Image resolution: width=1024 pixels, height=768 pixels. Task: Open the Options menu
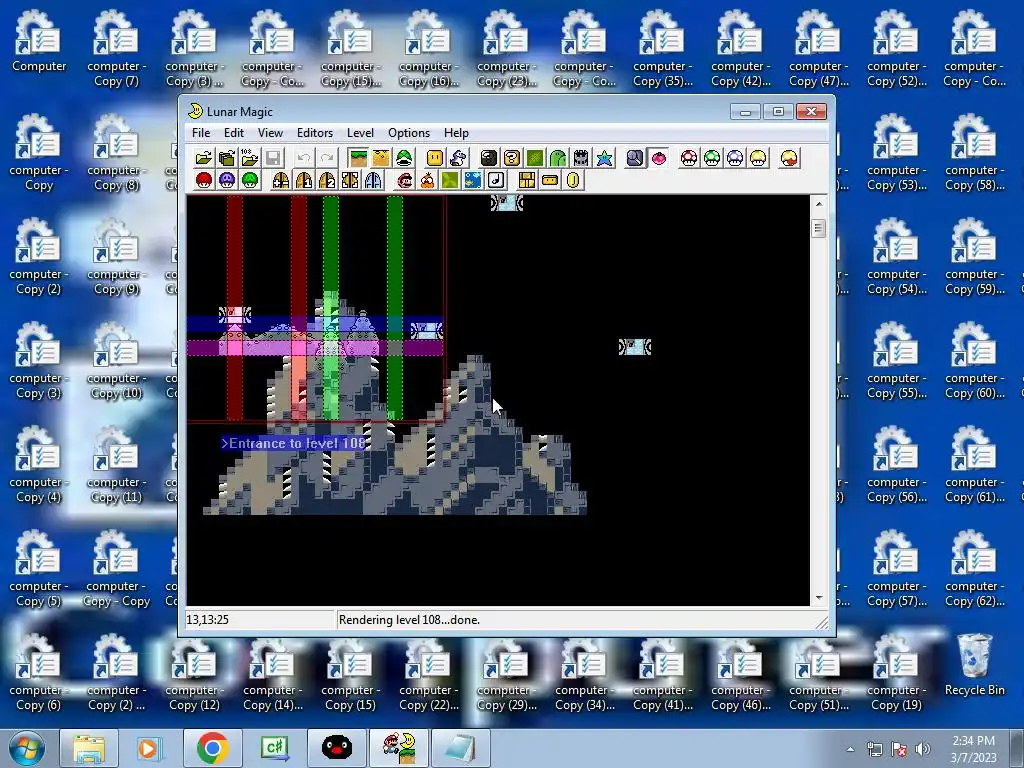[409, 133]
